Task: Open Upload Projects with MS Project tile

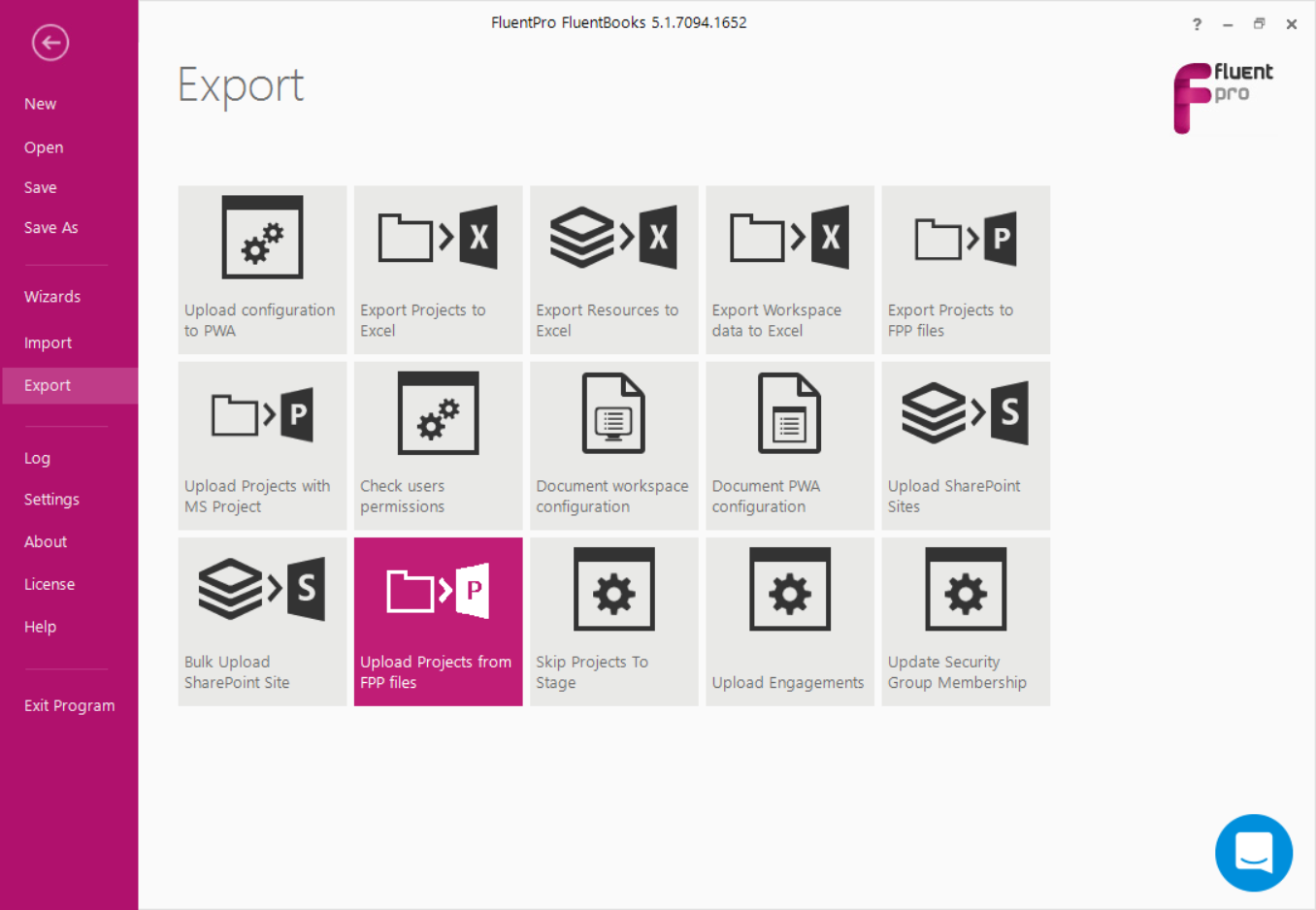Action: (262, 446)
